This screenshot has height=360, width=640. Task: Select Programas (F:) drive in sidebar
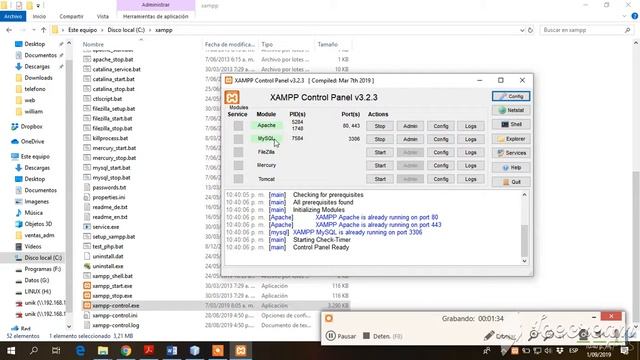click(x=42, y=269)
